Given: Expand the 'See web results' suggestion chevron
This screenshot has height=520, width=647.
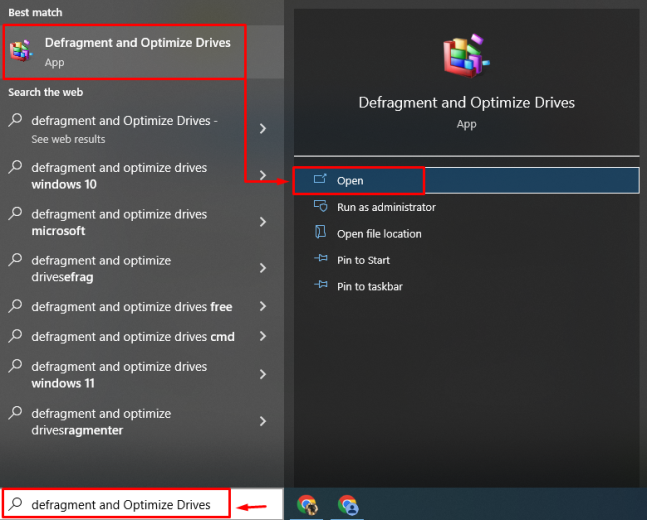Looking at the screenshot, I should click(263, 129).
